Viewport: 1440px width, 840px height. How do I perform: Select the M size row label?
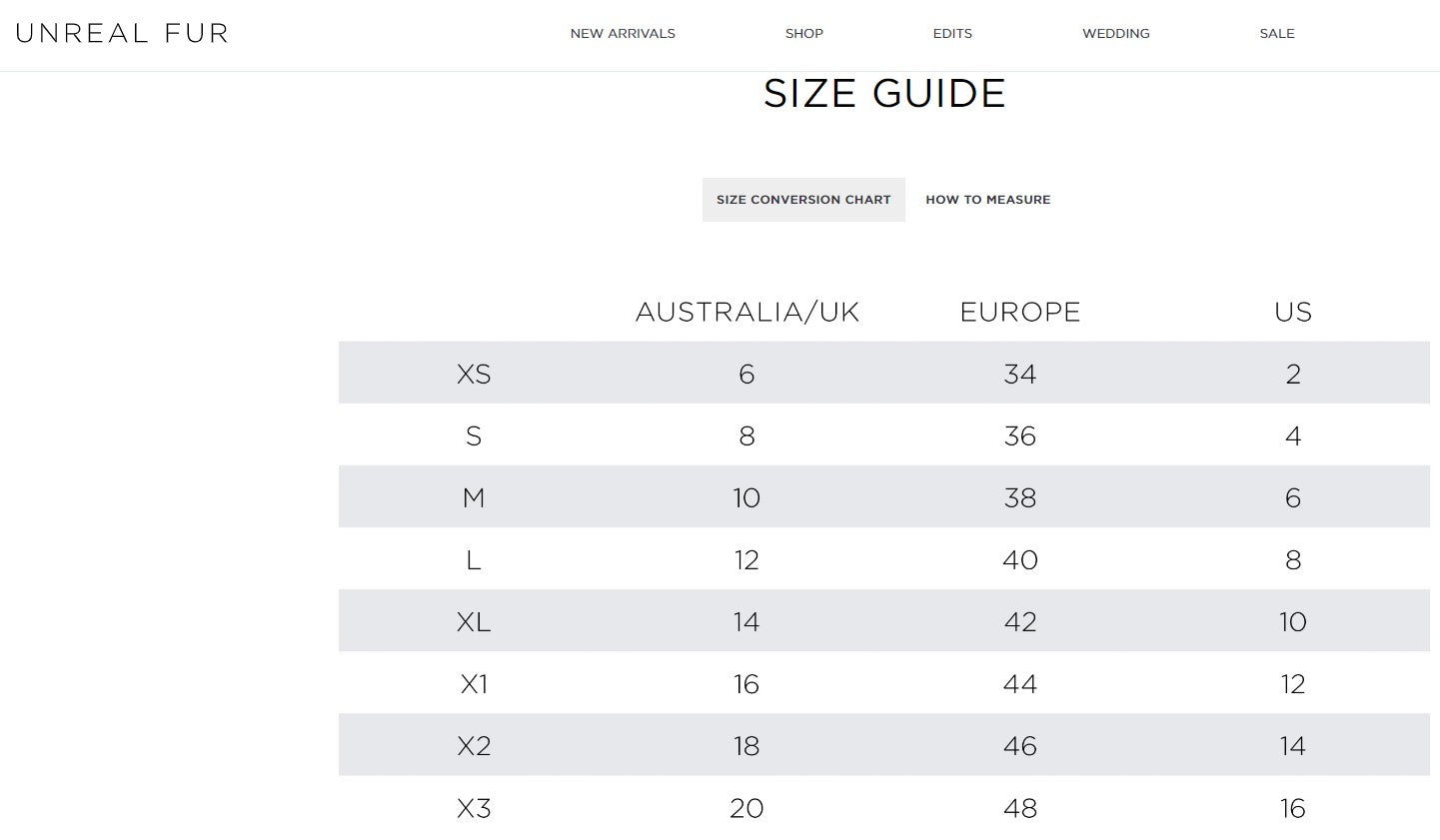[x=474, y=497]
